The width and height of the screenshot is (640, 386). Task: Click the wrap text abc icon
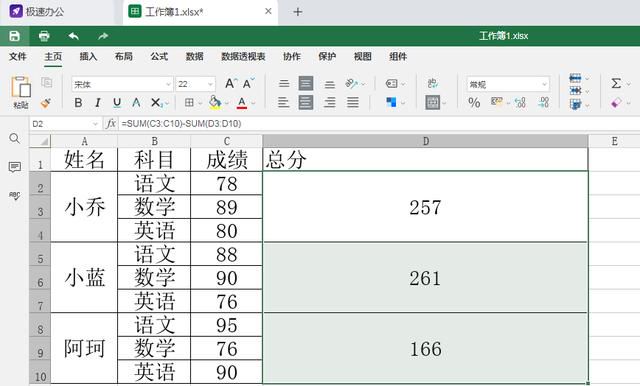pos(433,83)
